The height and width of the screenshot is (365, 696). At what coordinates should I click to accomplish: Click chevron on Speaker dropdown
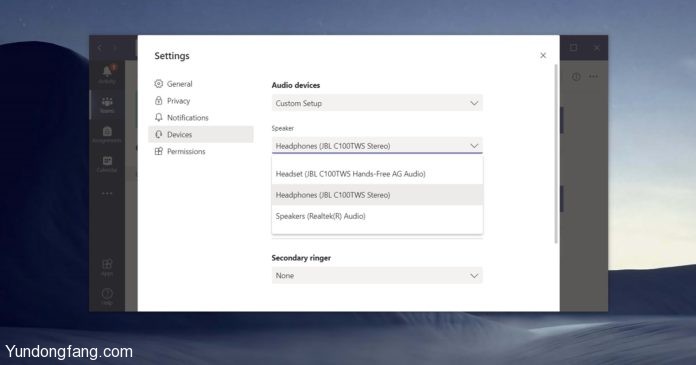point(474,146)
